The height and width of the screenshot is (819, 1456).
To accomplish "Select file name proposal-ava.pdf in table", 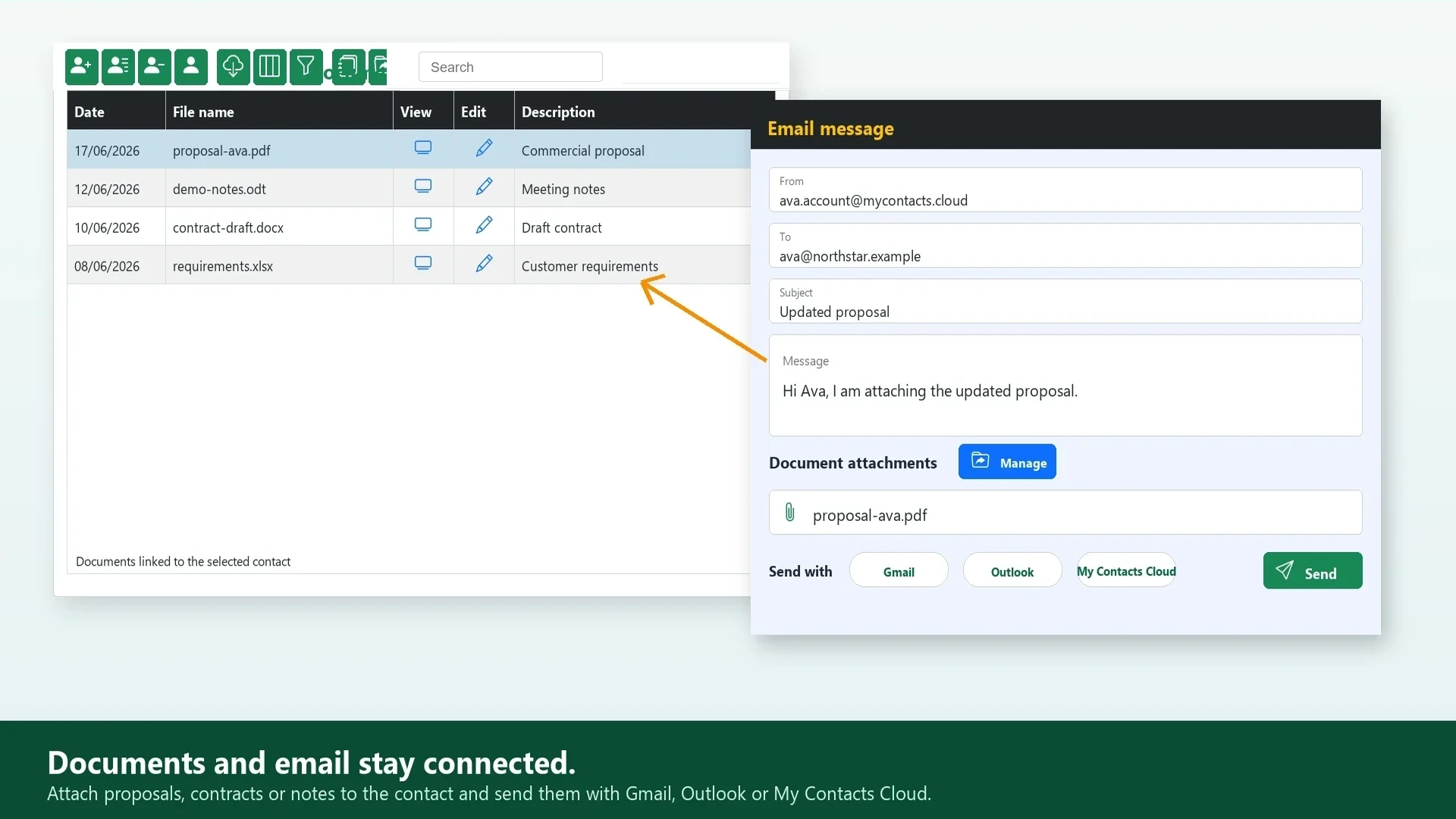I will [221, 151].
